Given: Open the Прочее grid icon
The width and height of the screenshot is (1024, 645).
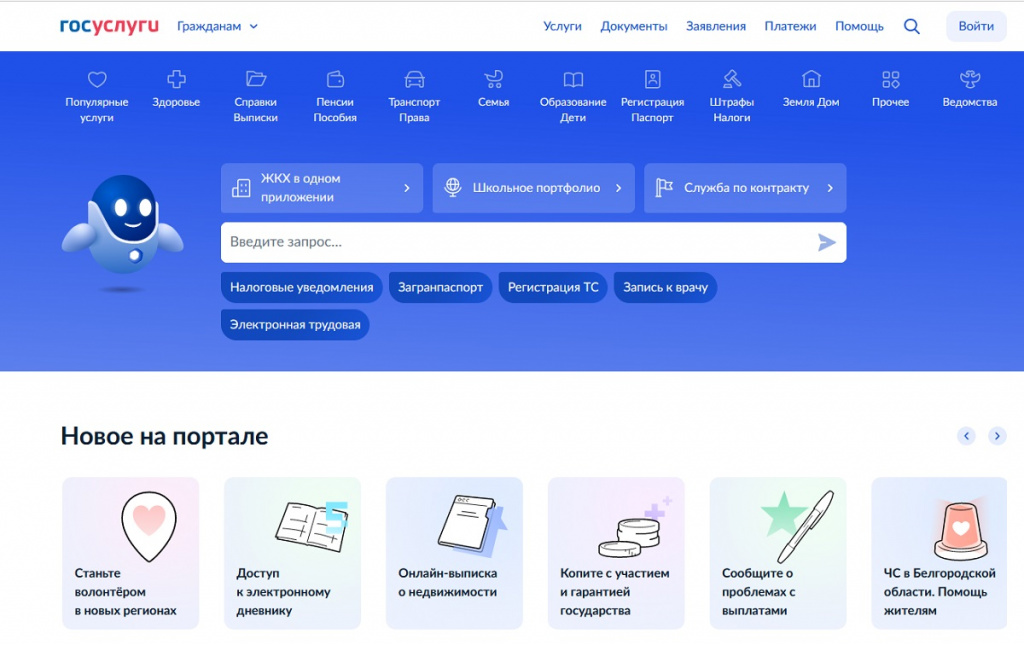Looking at the screenshot, I should (891, 79).
